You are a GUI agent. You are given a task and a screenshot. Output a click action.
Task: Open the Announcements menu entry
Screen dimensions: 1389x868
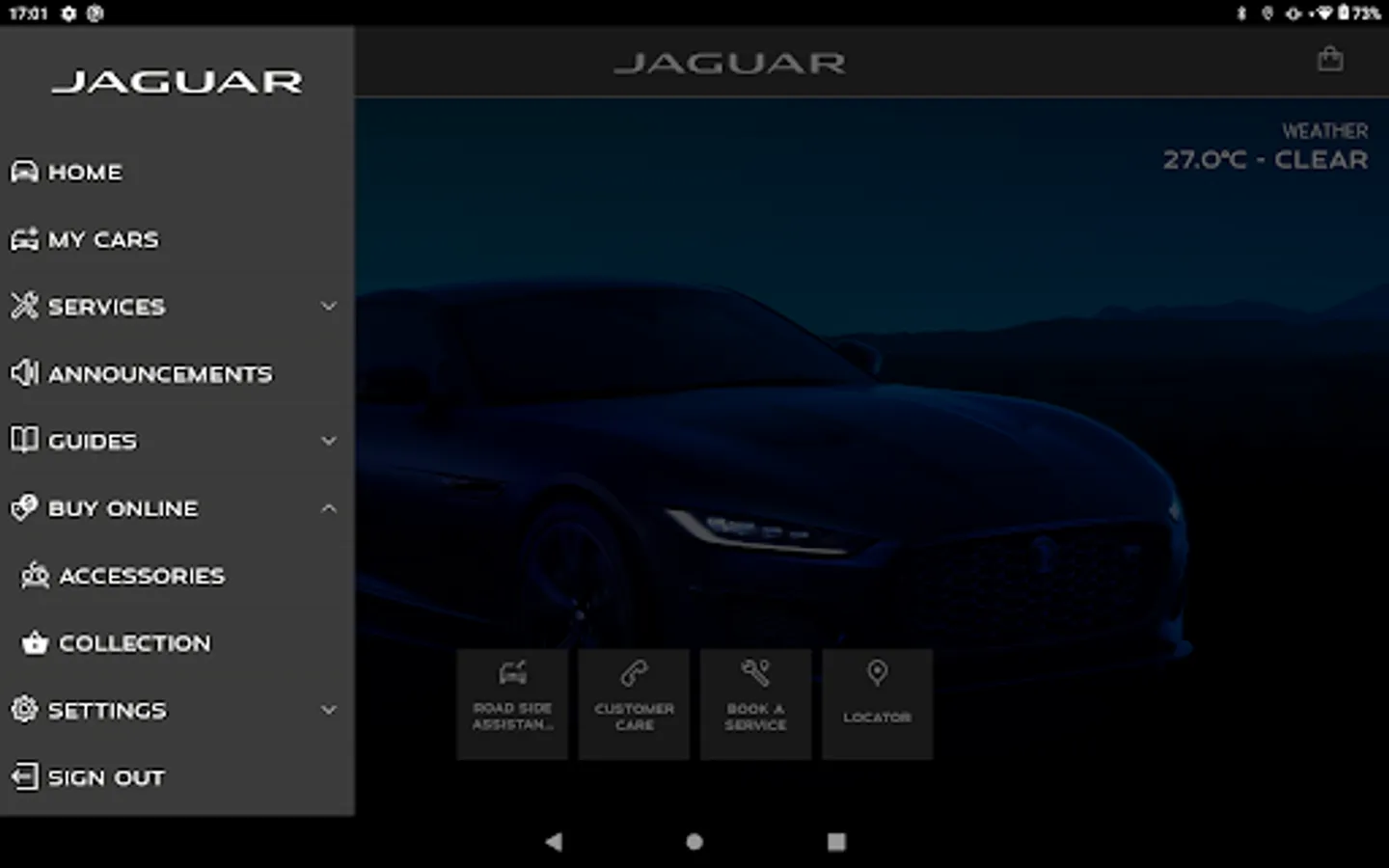point(177,373)
